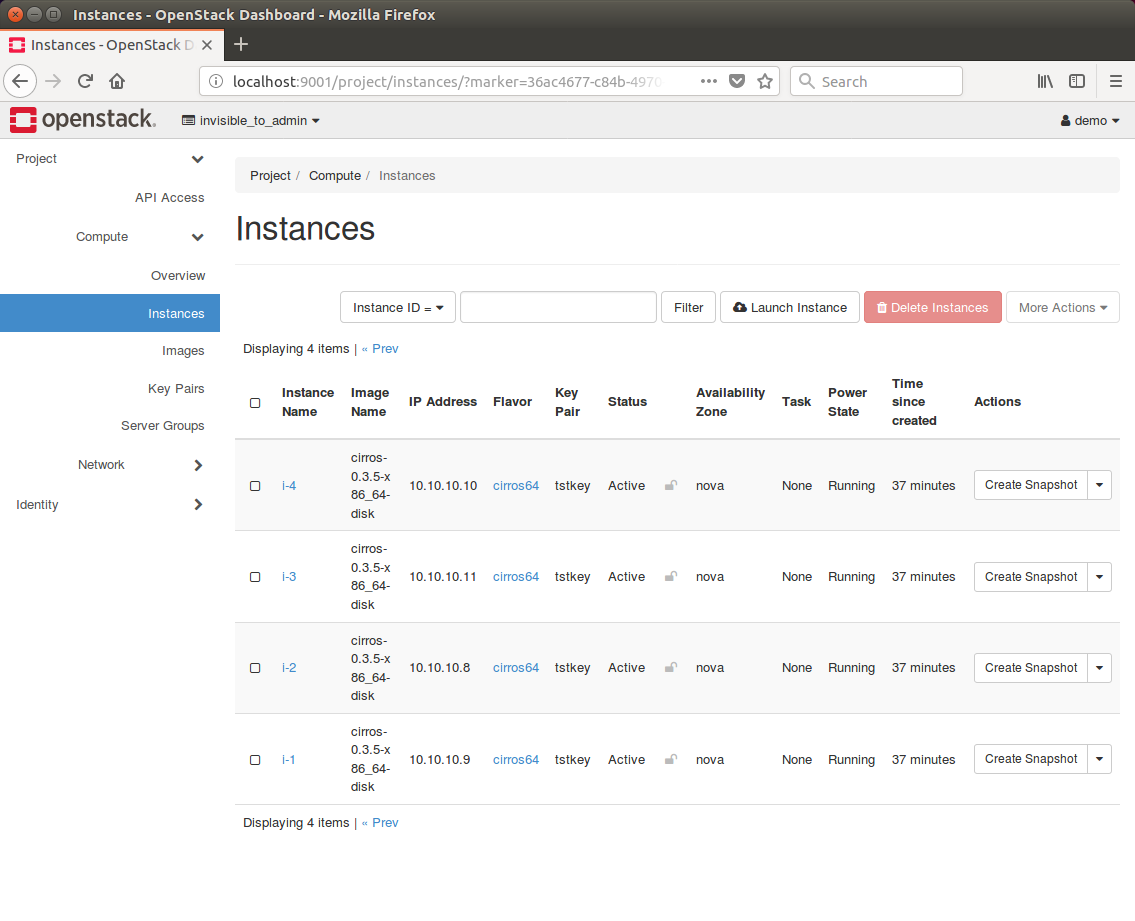Open cirros64 flavor link in row i-1

[515, 760]
